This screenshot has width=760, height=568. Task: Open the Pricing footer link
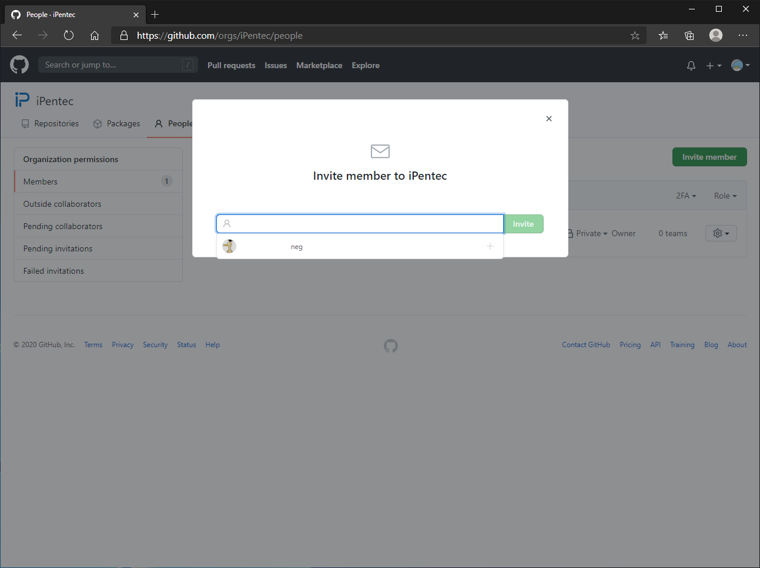(x=630, y=345)
